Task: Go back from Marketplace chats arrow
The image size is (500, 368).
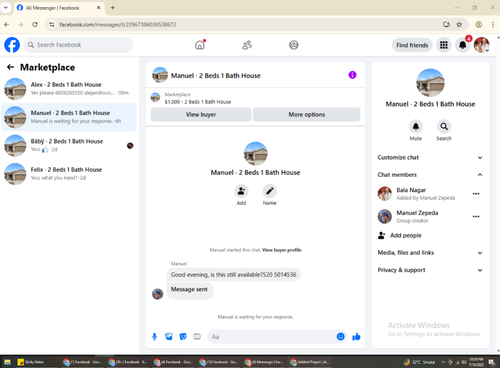Action: pyautogui.click(x=10, y=67)
